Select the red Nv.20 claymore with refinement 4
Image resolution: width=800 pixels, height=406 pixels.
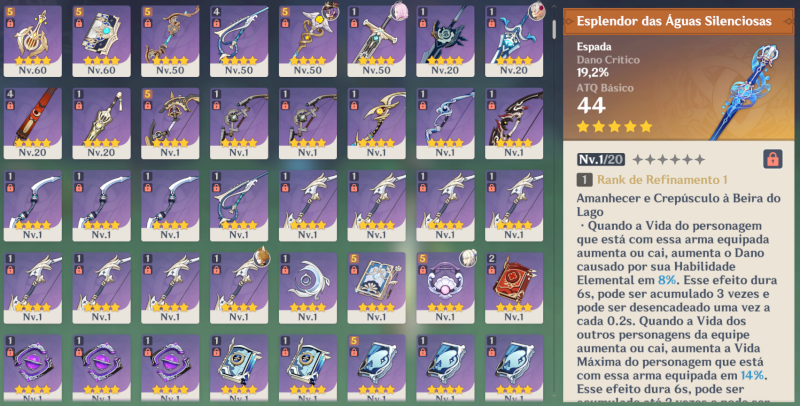pyautogui.click(x=33, y=123)
